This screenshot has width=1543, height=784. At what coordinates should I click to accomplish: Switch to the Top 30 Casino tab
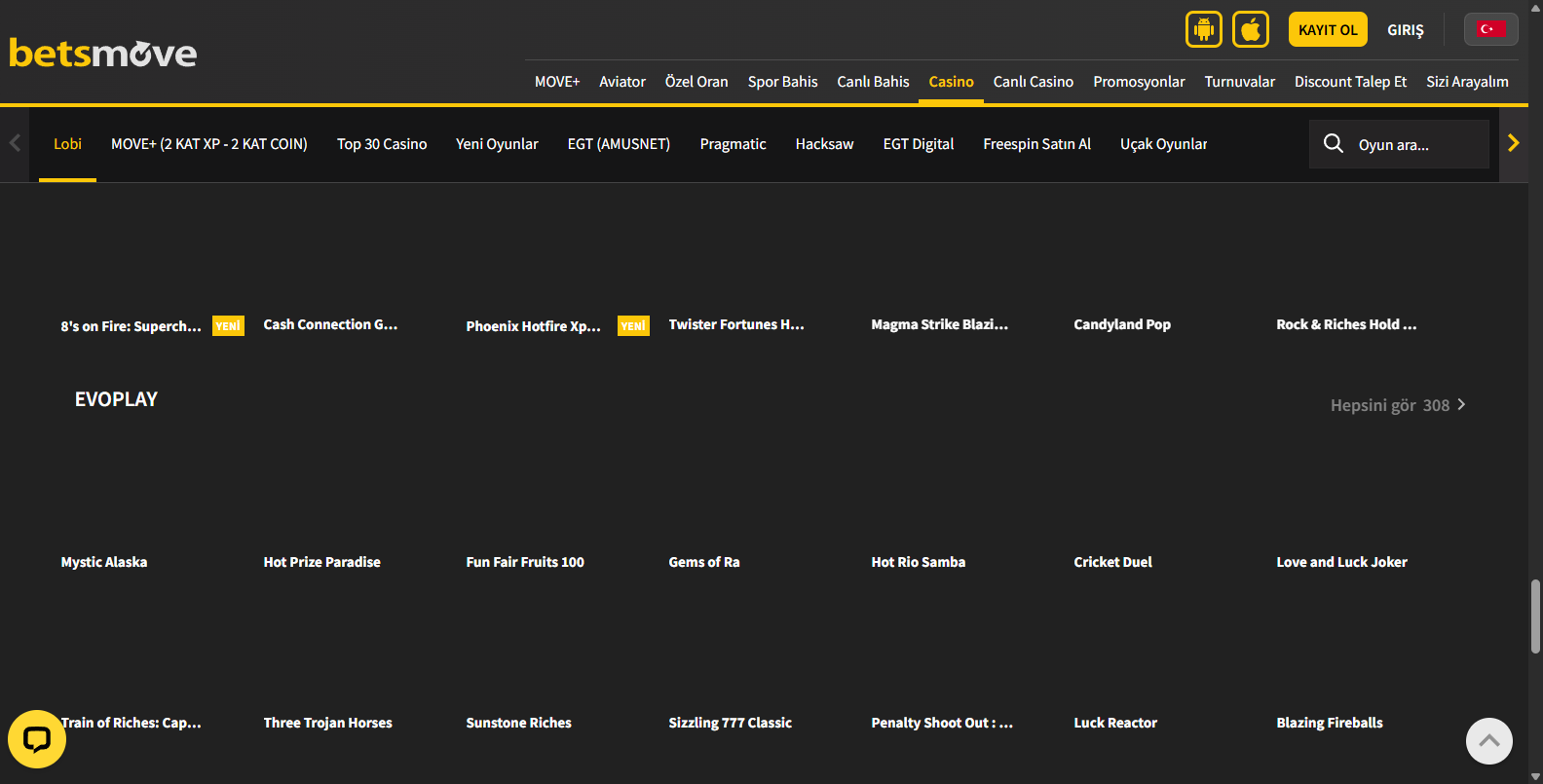pos(382,144)
